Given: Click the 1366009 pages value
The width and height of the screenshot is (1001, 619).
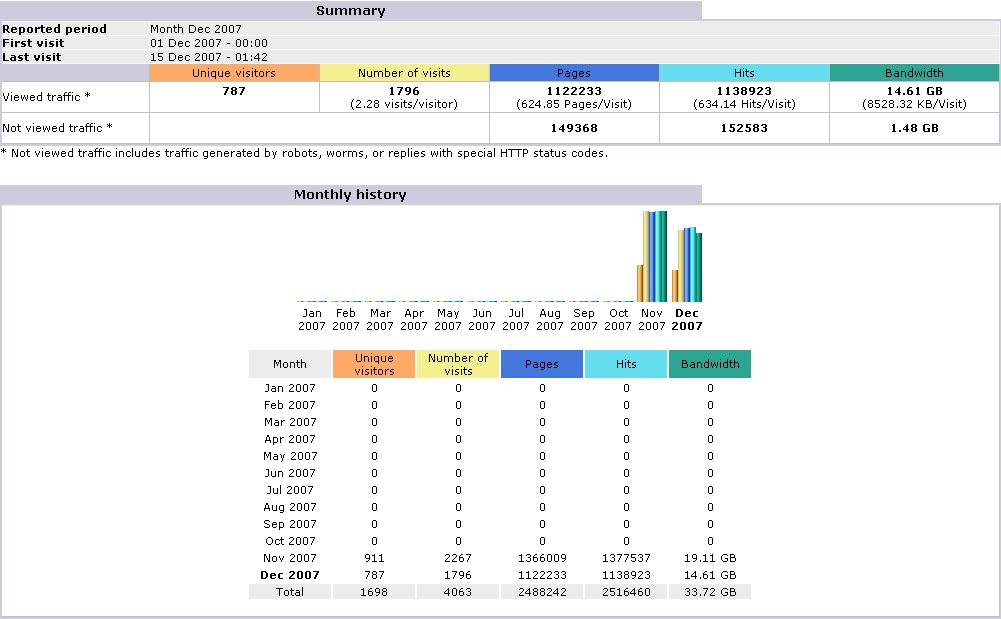Looking at the screenshot, I should click(x=542, y=558).
